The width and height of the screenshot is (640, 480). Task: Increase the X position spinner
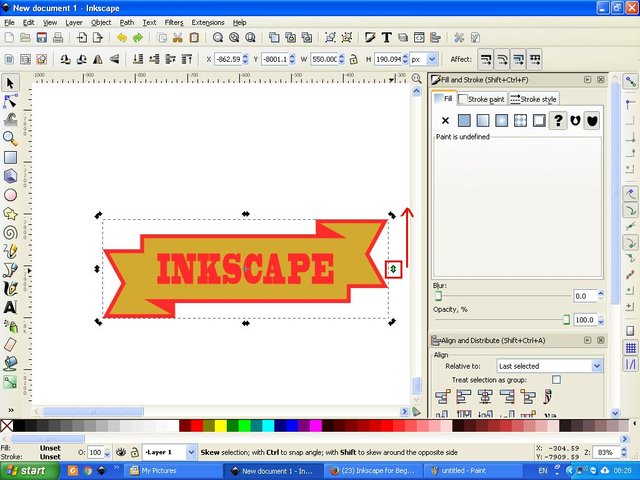point(245,56)
